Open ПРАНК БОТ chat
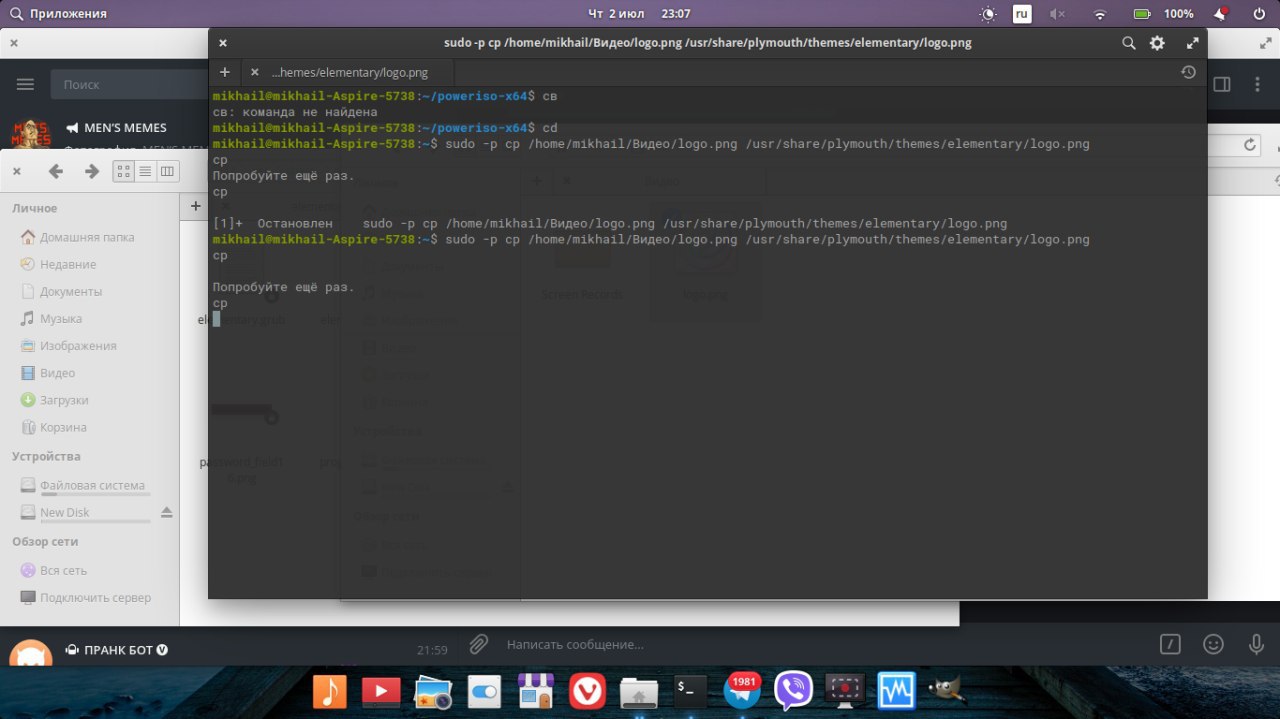This screenshot has width=1280, height=719. (x=229, y=650)
